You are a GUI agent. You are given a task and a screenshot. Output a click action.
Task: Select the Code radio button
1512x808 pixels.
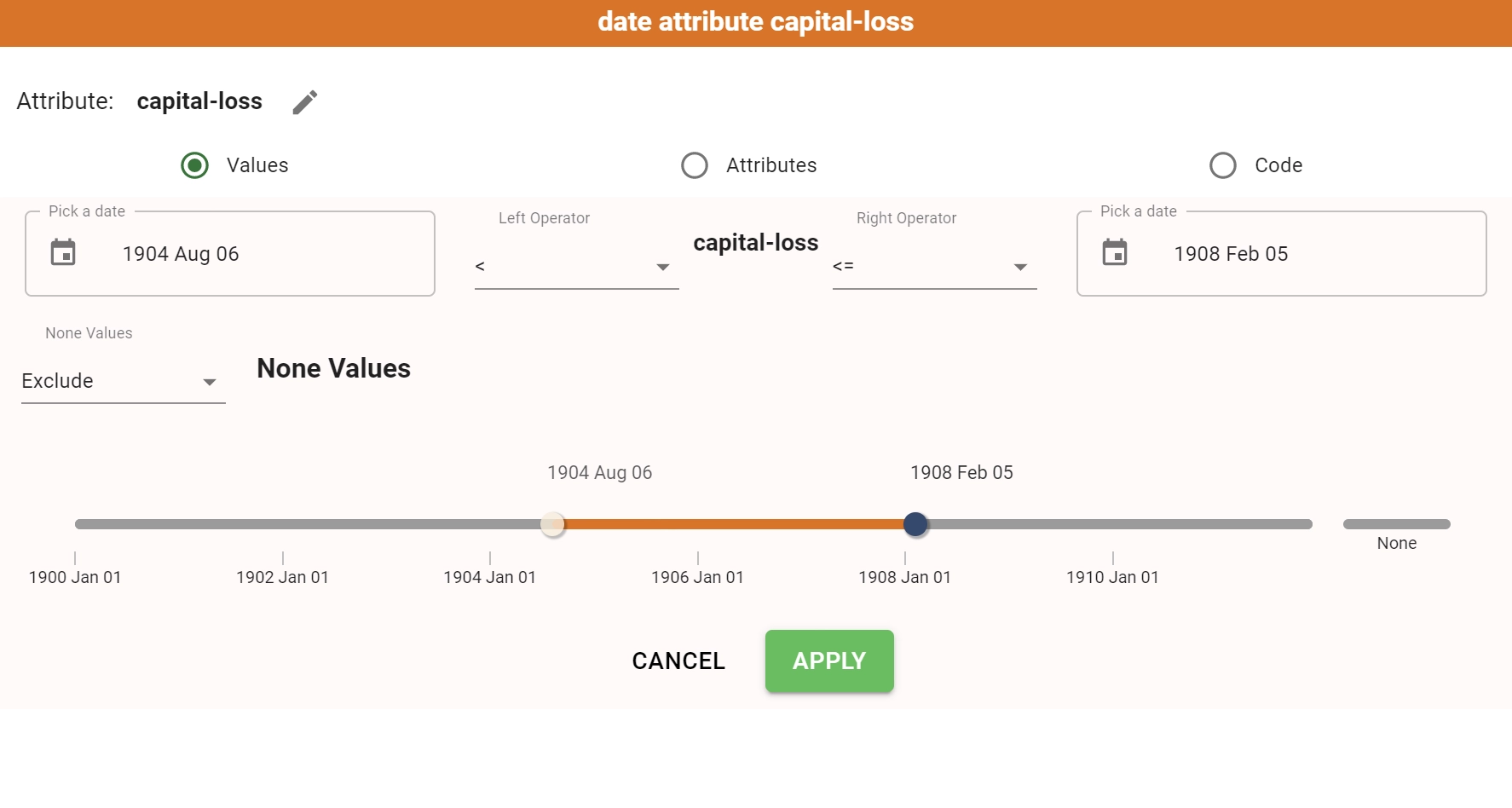point(1223,165)
